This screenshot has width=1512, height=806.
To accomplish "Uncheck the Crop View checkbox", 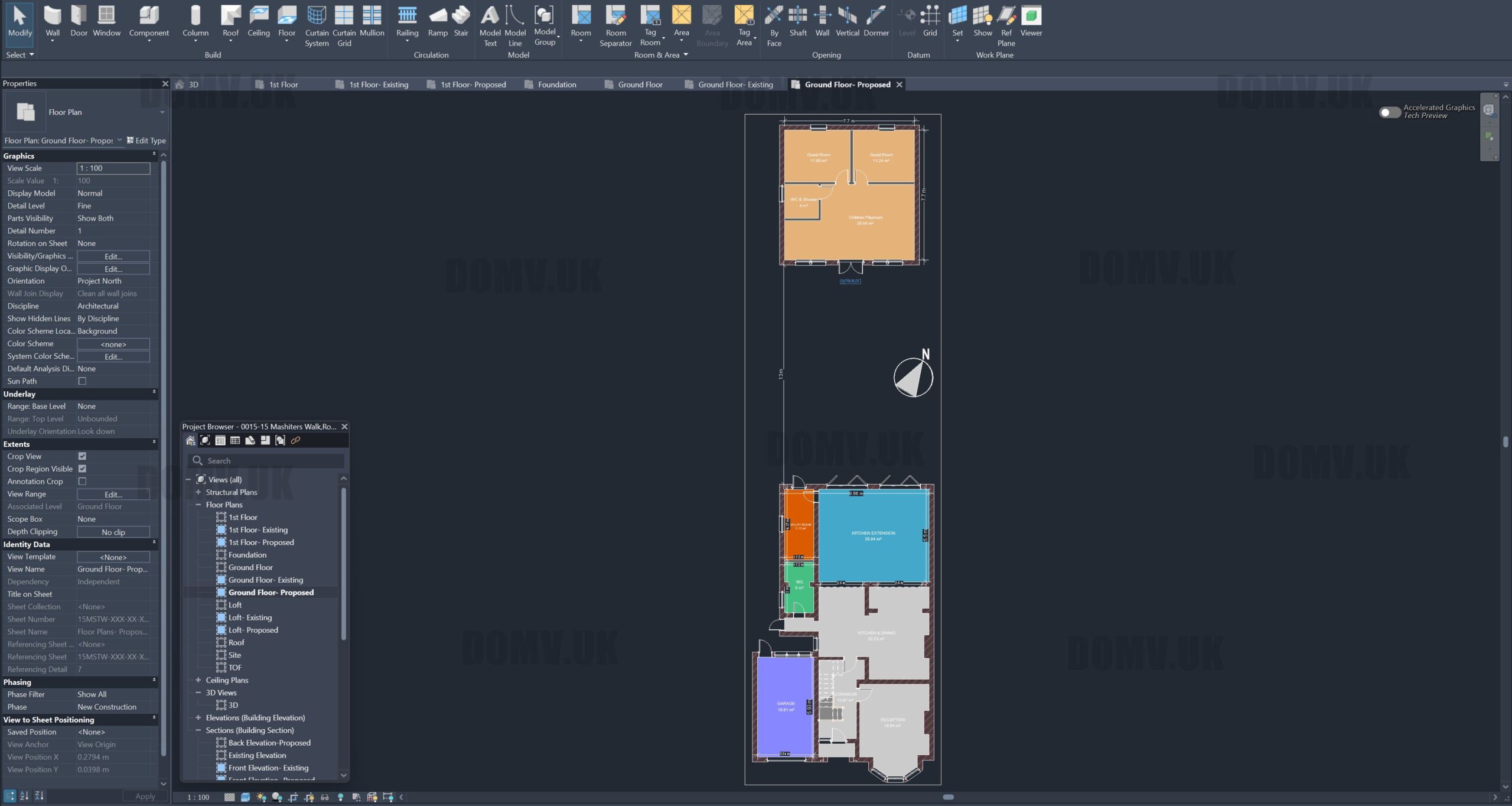I will click(x=82, y=456).
